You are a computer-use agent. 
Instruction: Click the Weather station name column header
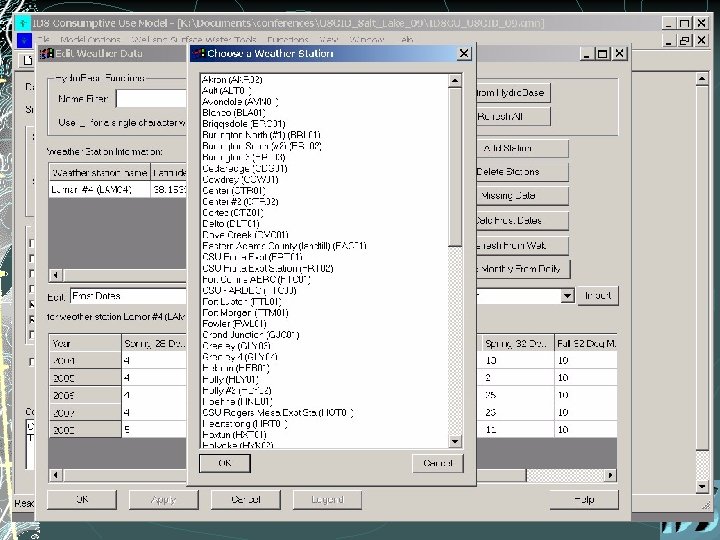99,173
